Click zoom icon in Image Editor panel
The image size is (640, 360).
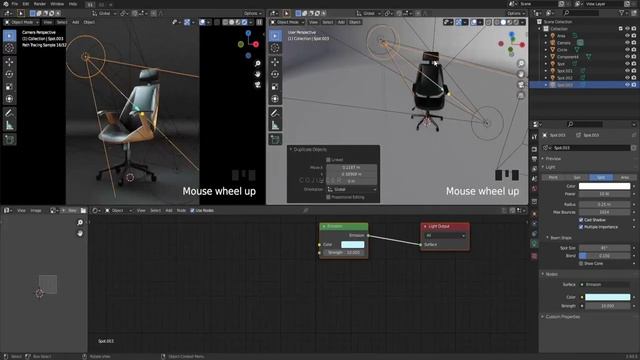(80, 222)
